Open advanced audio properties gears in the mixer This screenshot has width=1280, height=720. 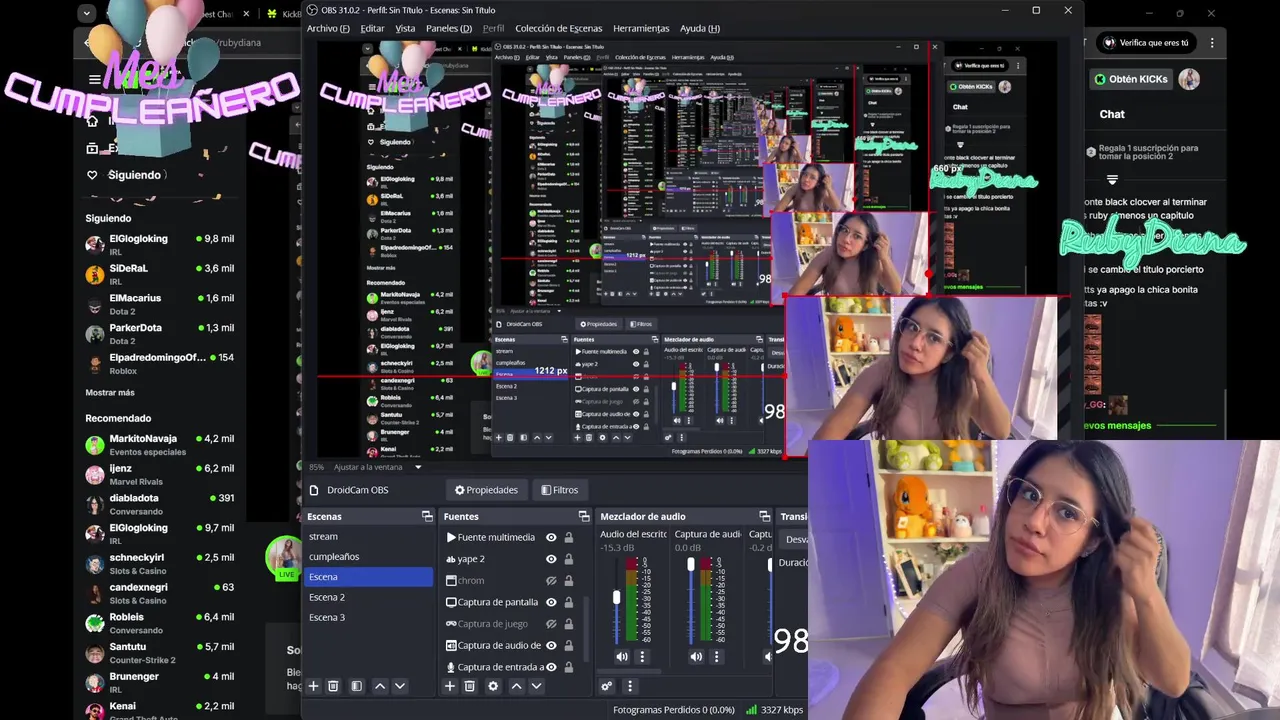(x=606, y=686)
